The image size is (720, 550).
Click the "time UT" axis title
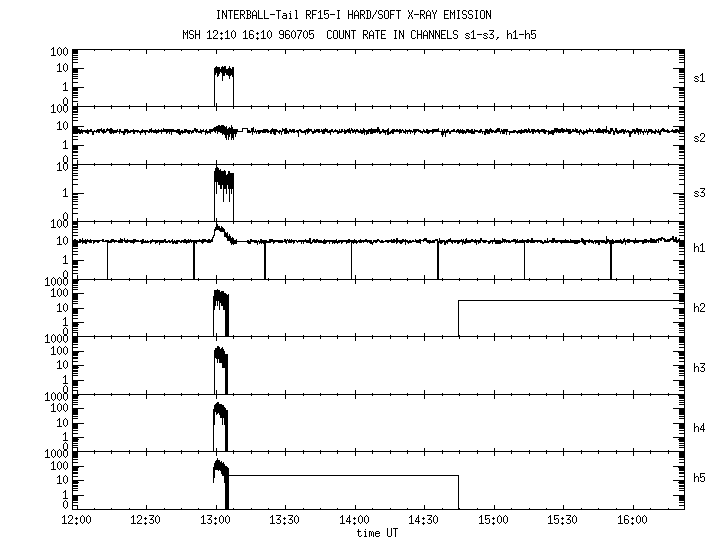point(377,533)
